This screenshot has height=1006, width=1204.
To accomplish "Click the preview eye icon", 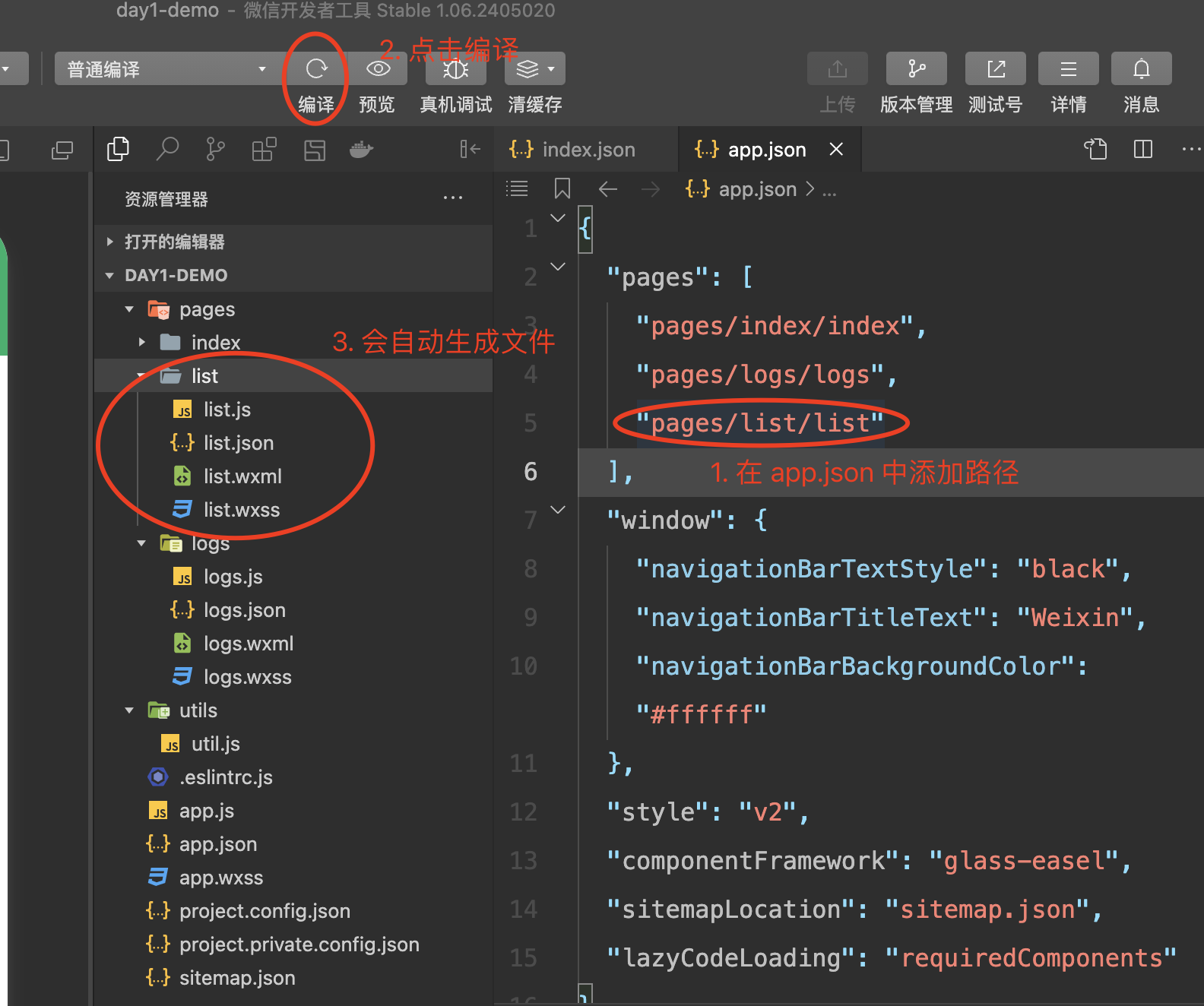I will click(378, 69).
